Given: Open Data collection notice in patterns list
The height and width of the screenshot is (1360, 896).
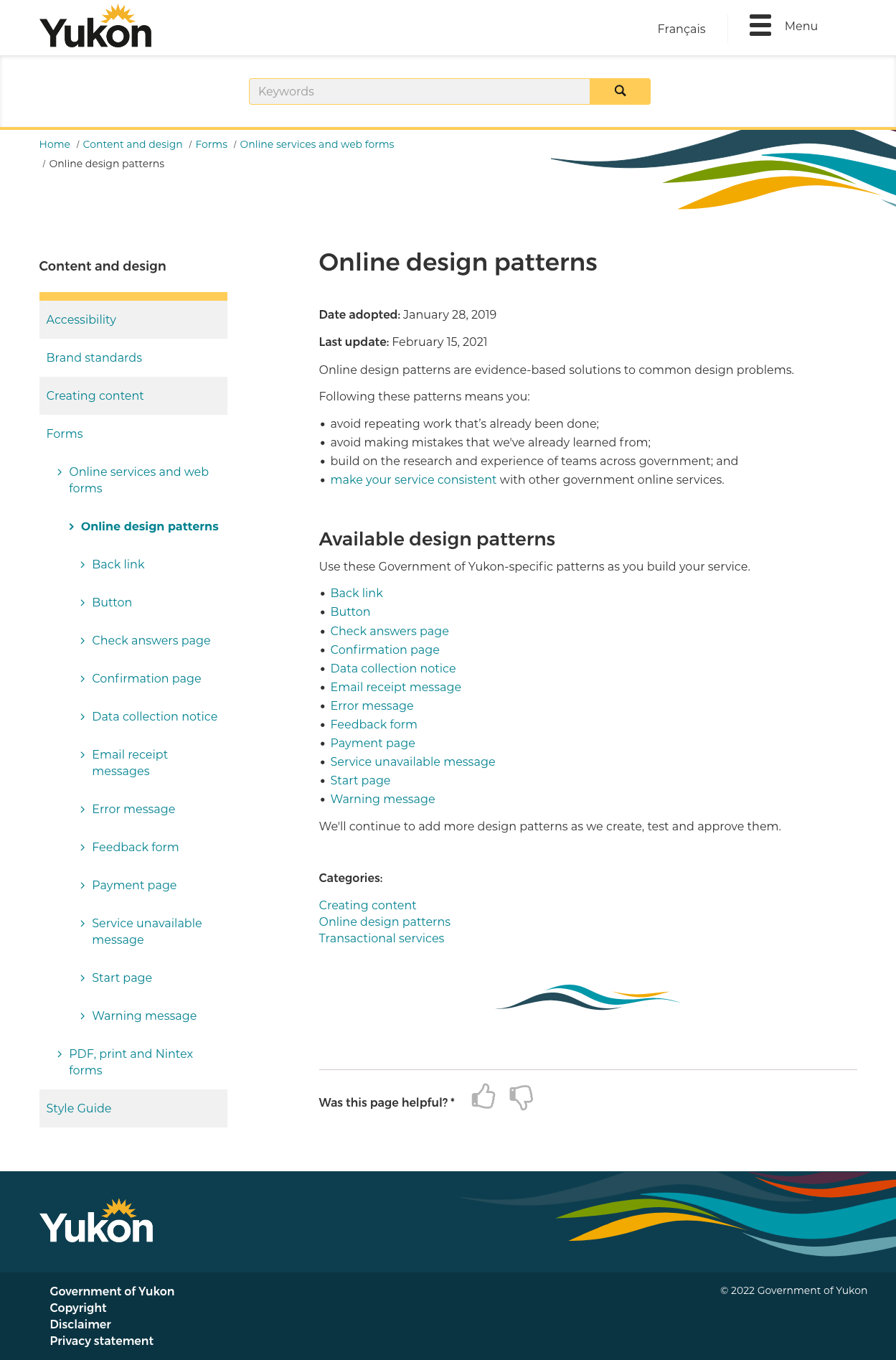Looking at the screenshot, I should [x=393, y=668].
